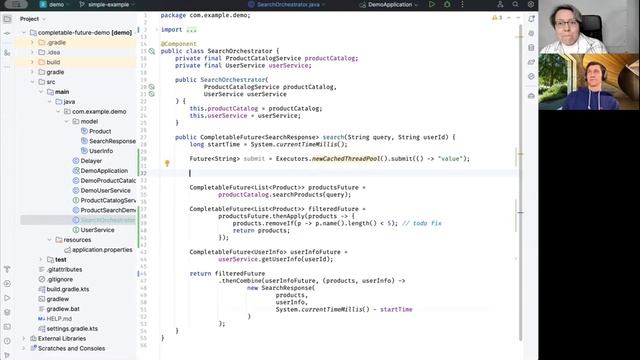Collapse the completable-future-demo root node
Screen dimensions: 640x360
point(24,32)
